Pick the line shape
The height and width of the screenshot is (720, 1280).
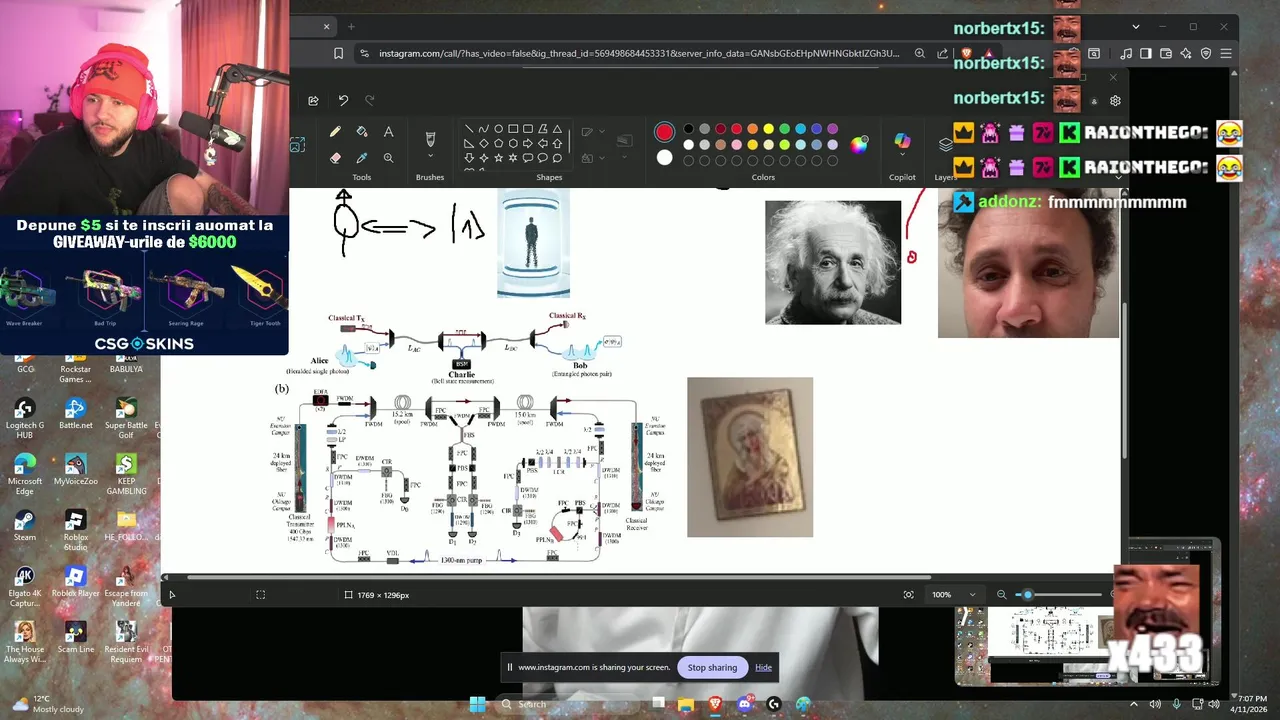click(469, 129)
